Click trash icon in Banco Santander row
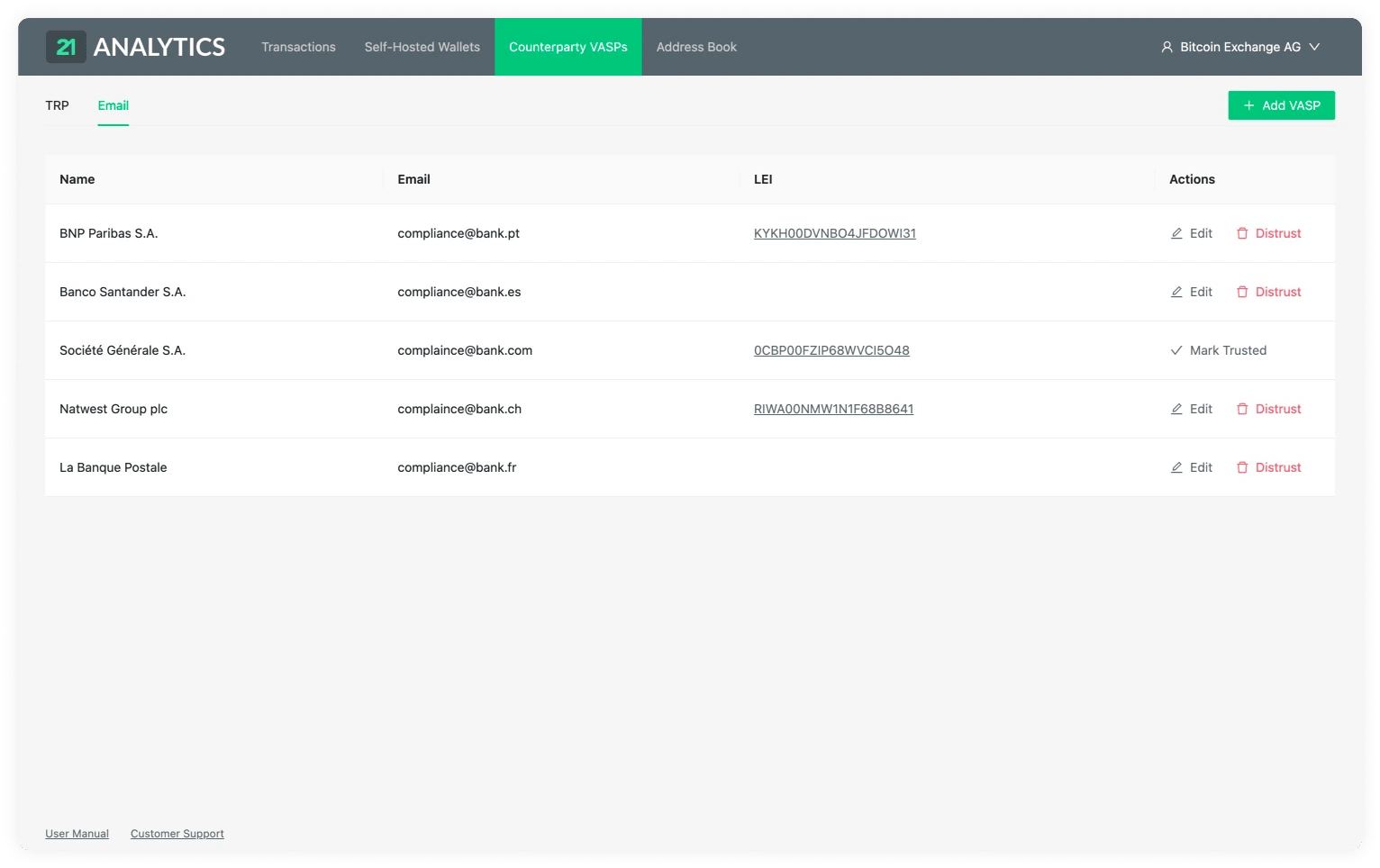Viewport: 1380px width, 868px height. [1242, 292]
